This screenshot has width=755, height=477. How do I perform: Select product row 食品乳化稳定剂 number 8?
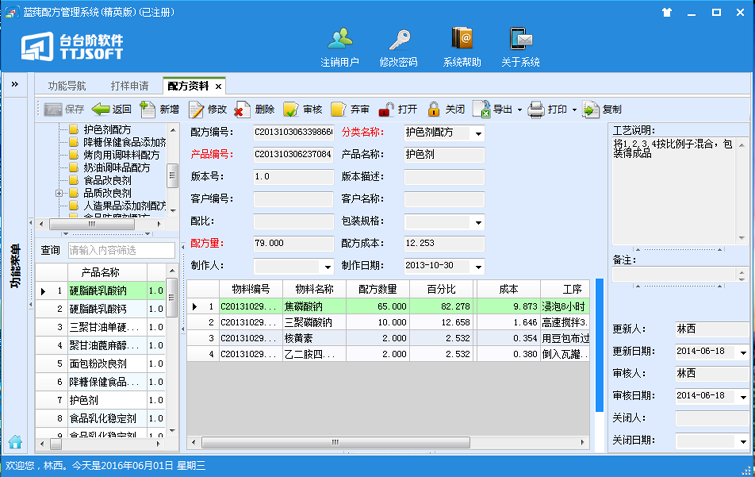coord(100,418)
